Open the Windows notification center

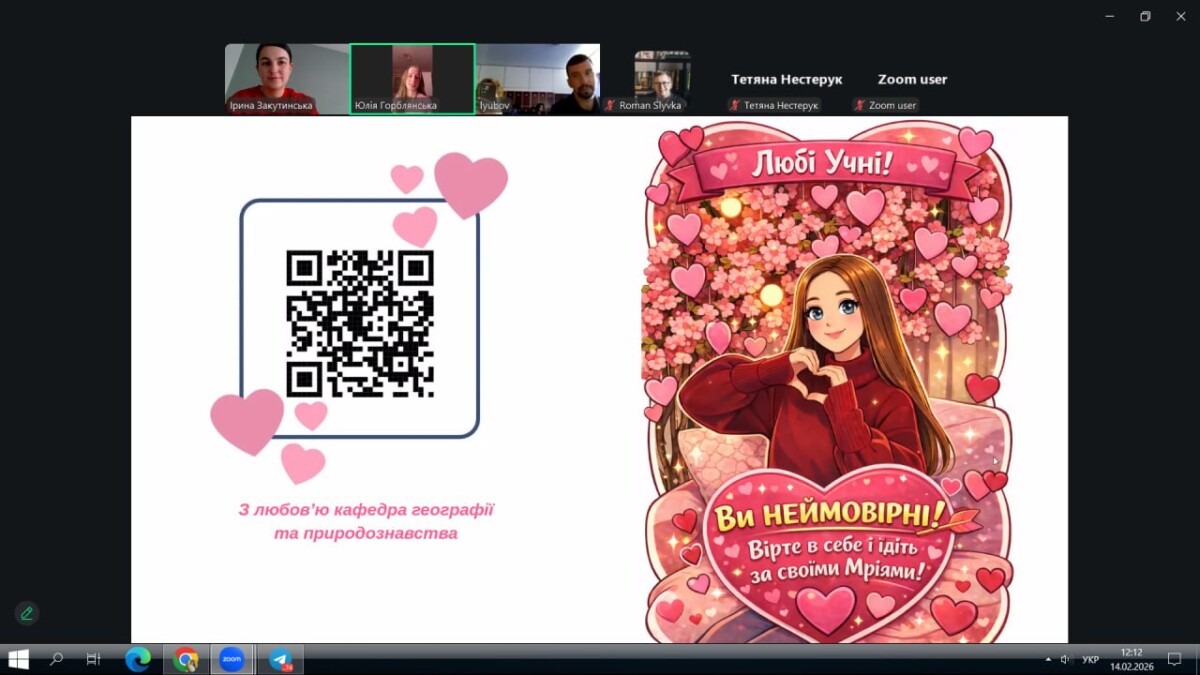coord(1175,659)
